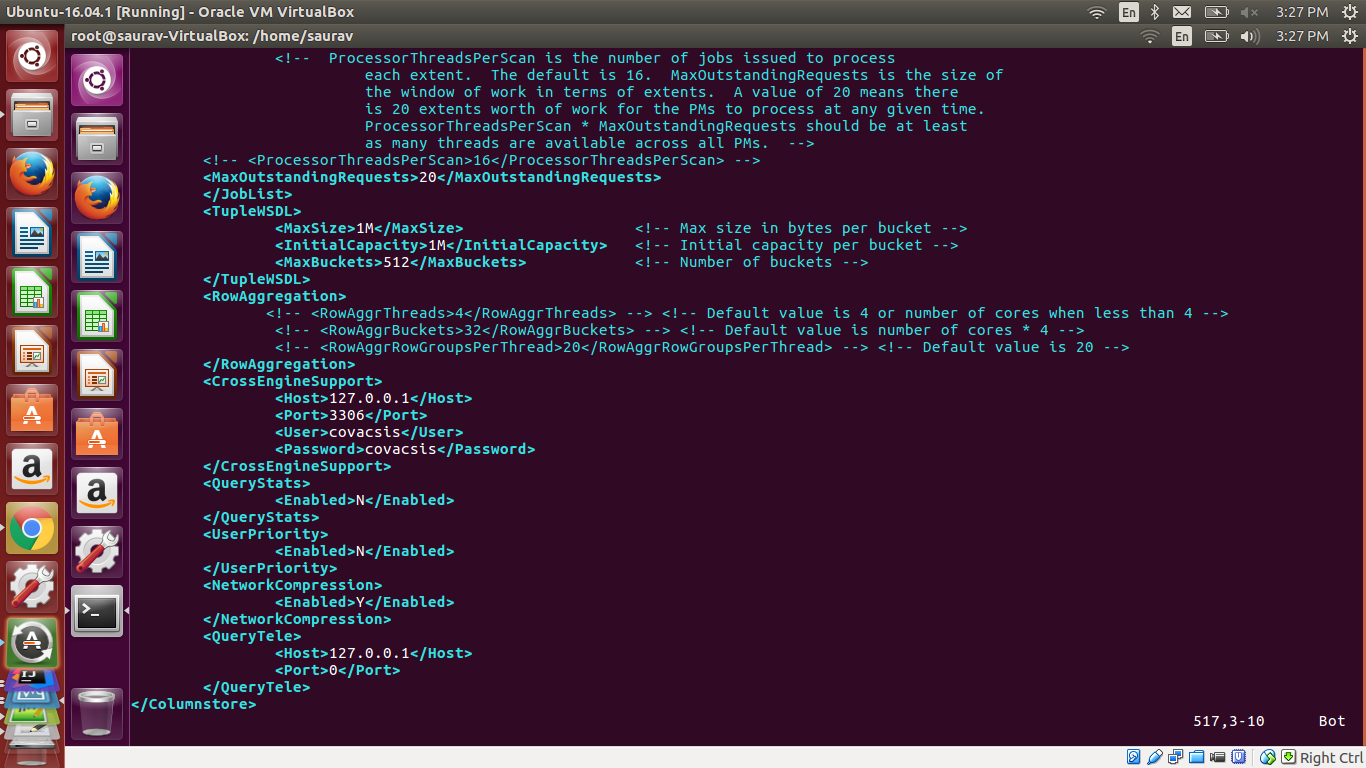This screenshot has height=768, width=1366.
Task: Open Terminal from the guest launcher
Action: coord(97,611)
